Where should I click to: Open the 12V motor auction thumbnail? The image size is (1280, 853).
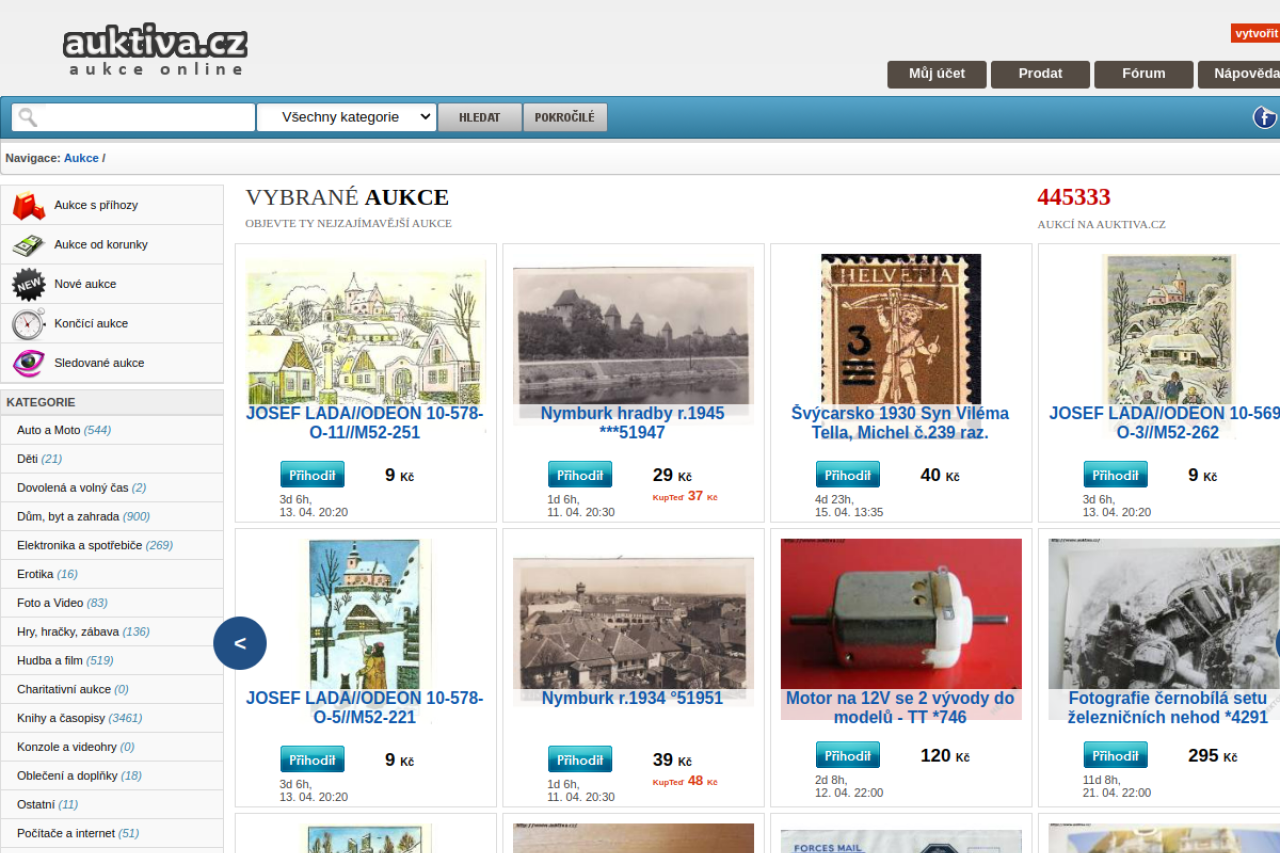pos(901,614)
